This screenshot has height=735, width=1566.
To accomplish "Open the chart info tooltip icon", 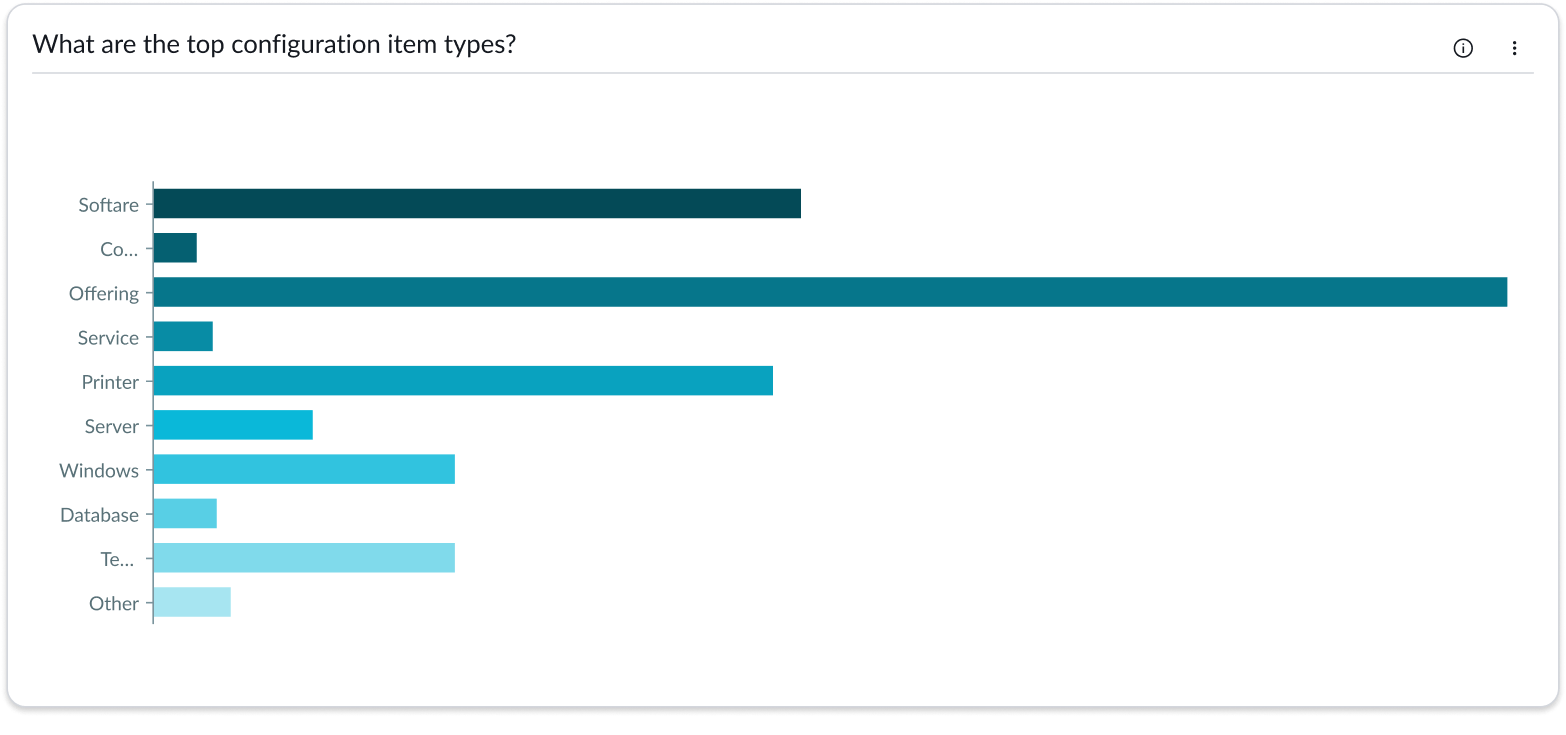I will pos(1463,47).
